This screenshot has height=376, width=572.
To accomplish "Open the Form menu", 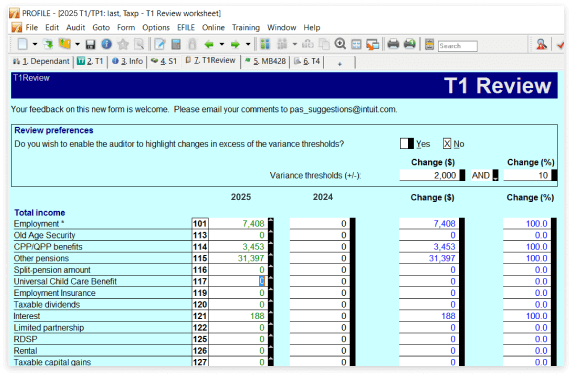I will pos(126,27).
